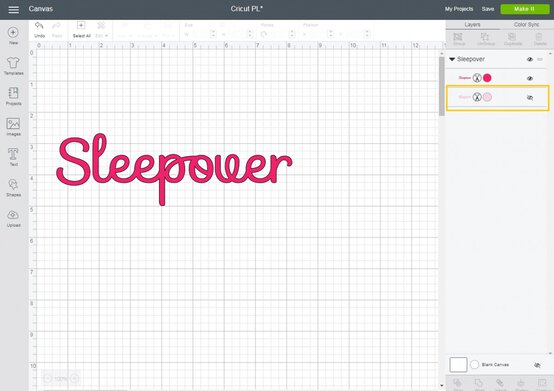The width and height of the screenshot is (554, 391).
Task: Click scissors cut icon on light pink layer
Action: [477, 97]
